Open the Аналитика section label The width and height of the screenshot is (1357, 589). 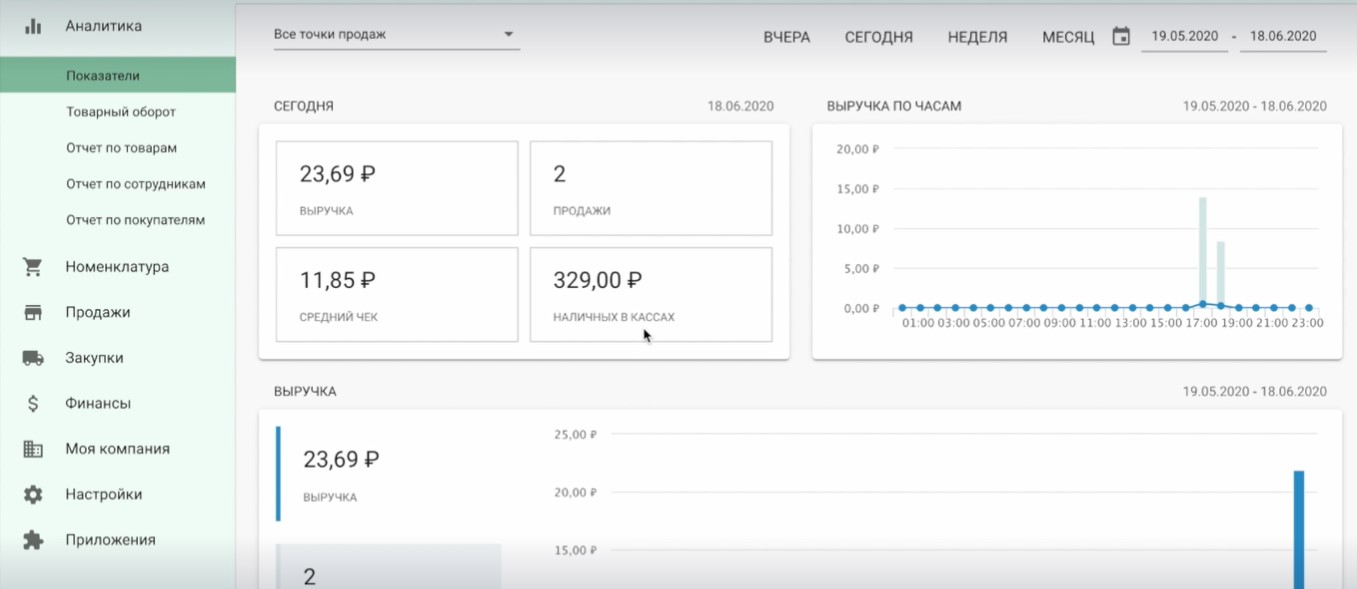[x=104, y=26]
